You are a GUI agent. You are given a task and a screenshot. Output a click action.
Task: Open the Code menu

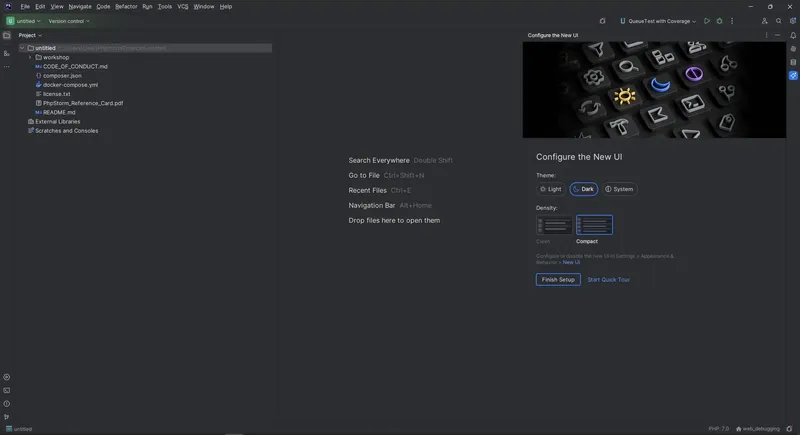(103, 7)
